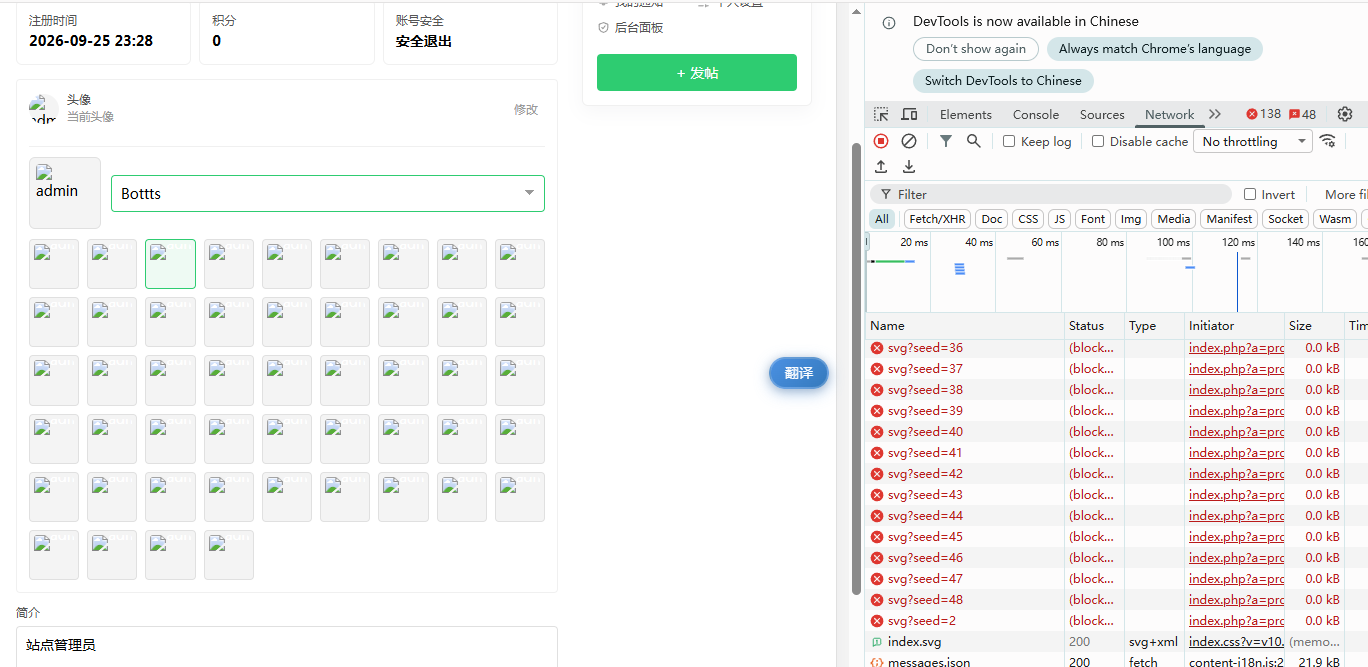Show more DevTools tabs via chevrons
This screenshot has width=1368, height=667.
pyautogui.click(x=1215, y=114)
